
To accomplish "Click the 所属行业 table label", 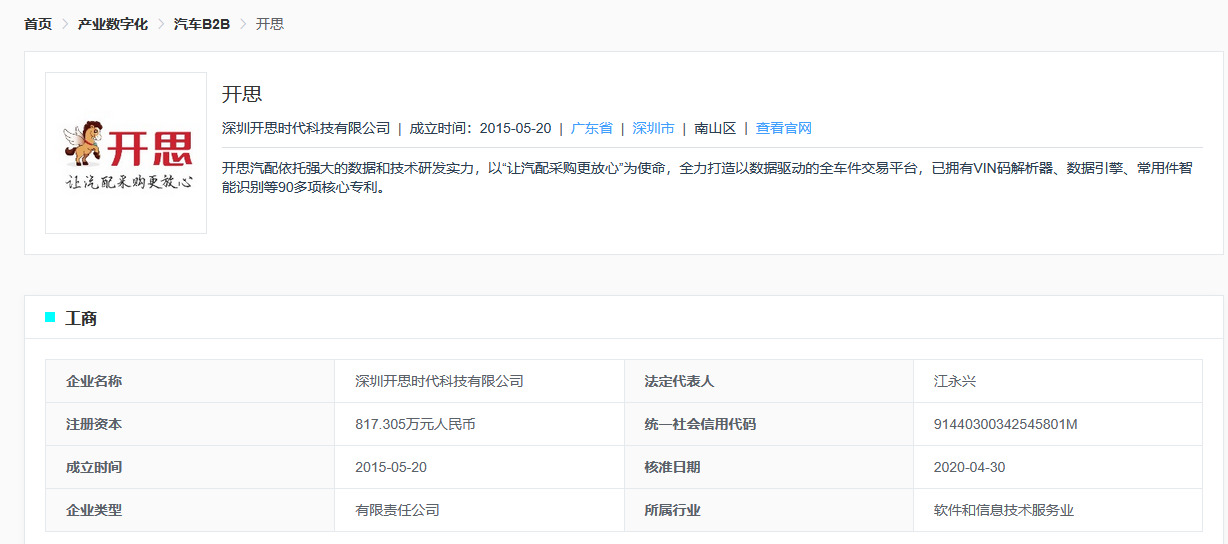I will (x=673, y=510).
